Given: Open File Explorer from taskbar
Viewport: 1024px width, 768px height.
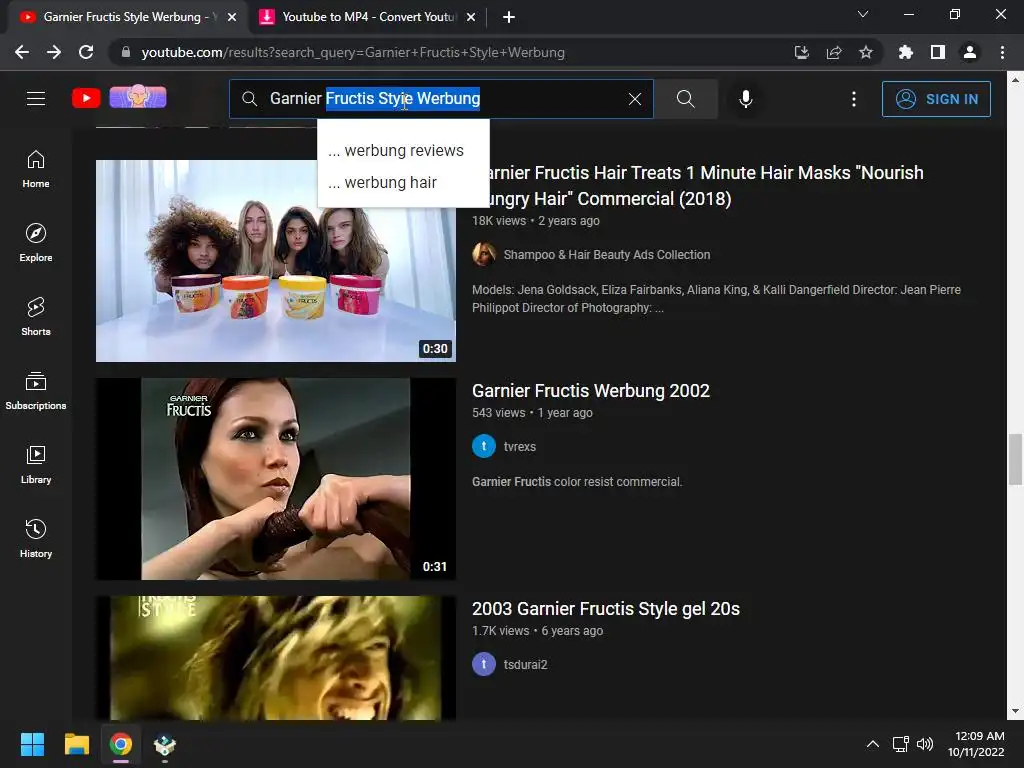Looking at the screenshot, I should 76,744.
